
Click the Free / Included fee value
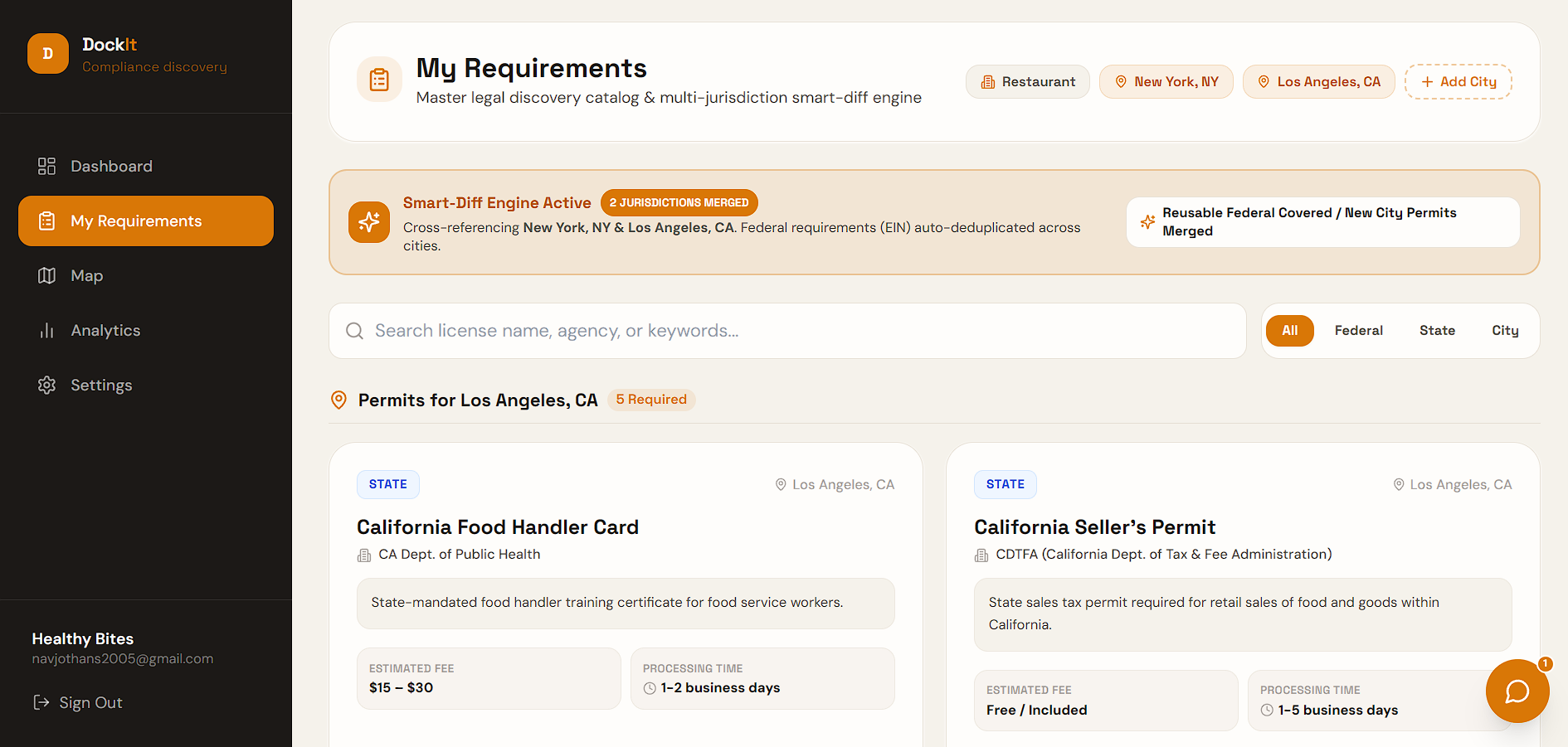pos(1037,710)
